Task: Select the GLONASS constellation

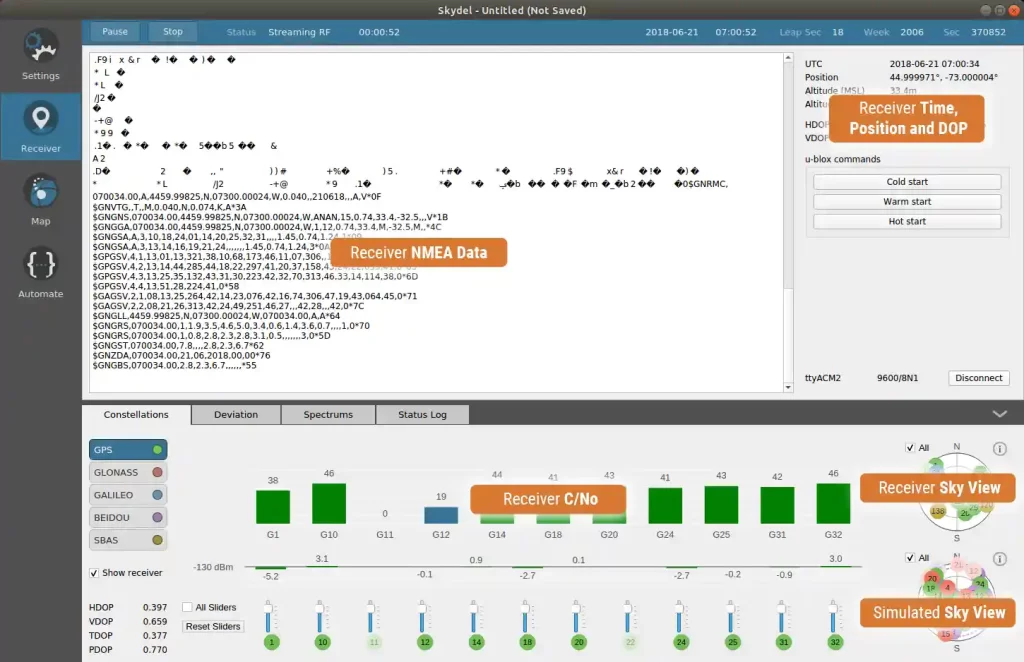Action: click(128, 472)
